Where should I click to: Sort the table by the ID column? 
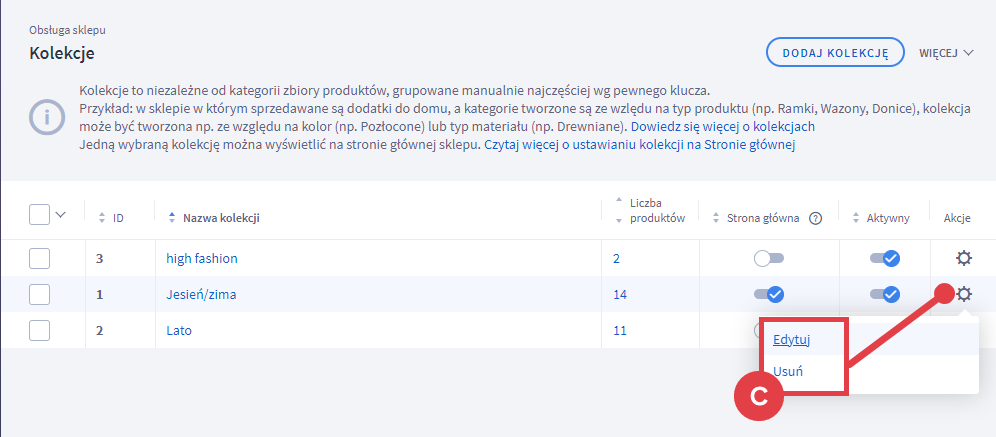point(111,218)
